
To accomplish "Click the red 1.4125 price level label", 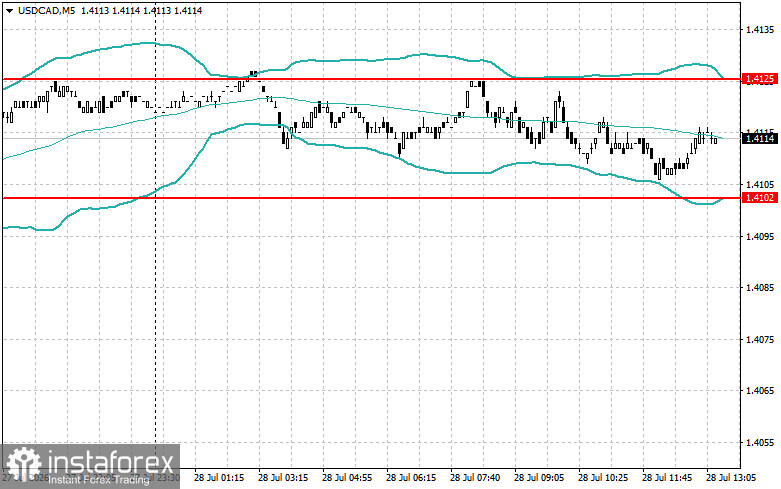I will pos(760,79).
